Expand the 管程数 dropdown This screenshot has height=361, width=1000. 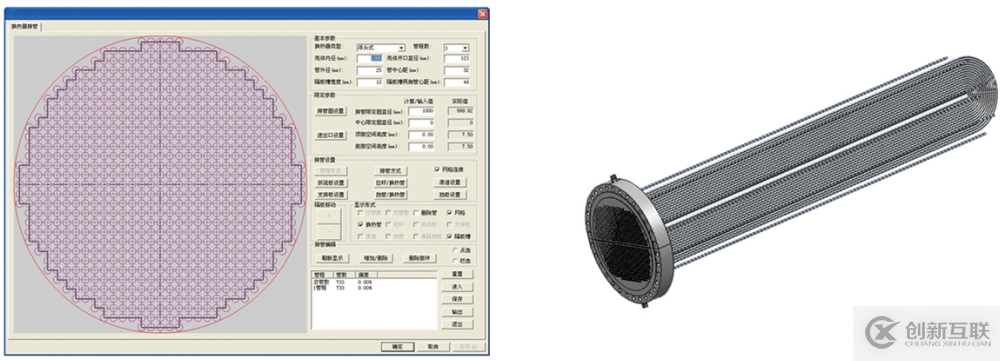tap(457, 47)
